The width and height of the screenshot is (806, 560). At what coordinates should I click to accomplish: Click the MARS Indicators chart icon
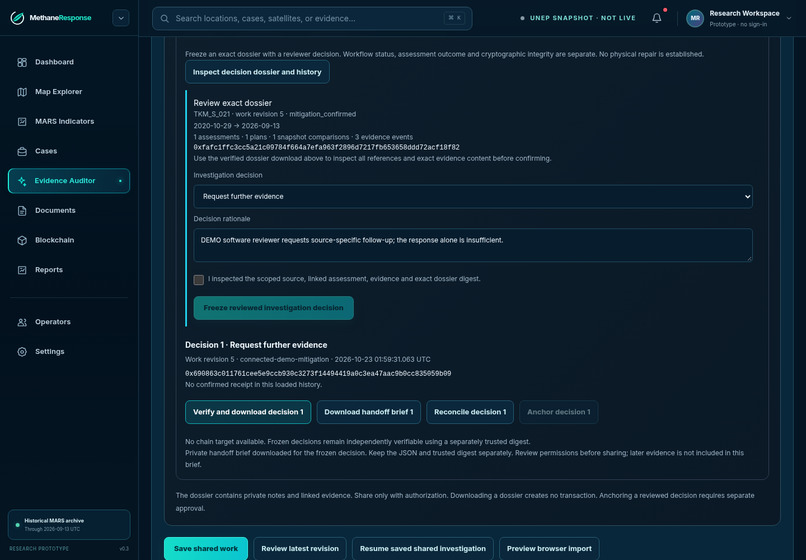click(x=22, y=122)
